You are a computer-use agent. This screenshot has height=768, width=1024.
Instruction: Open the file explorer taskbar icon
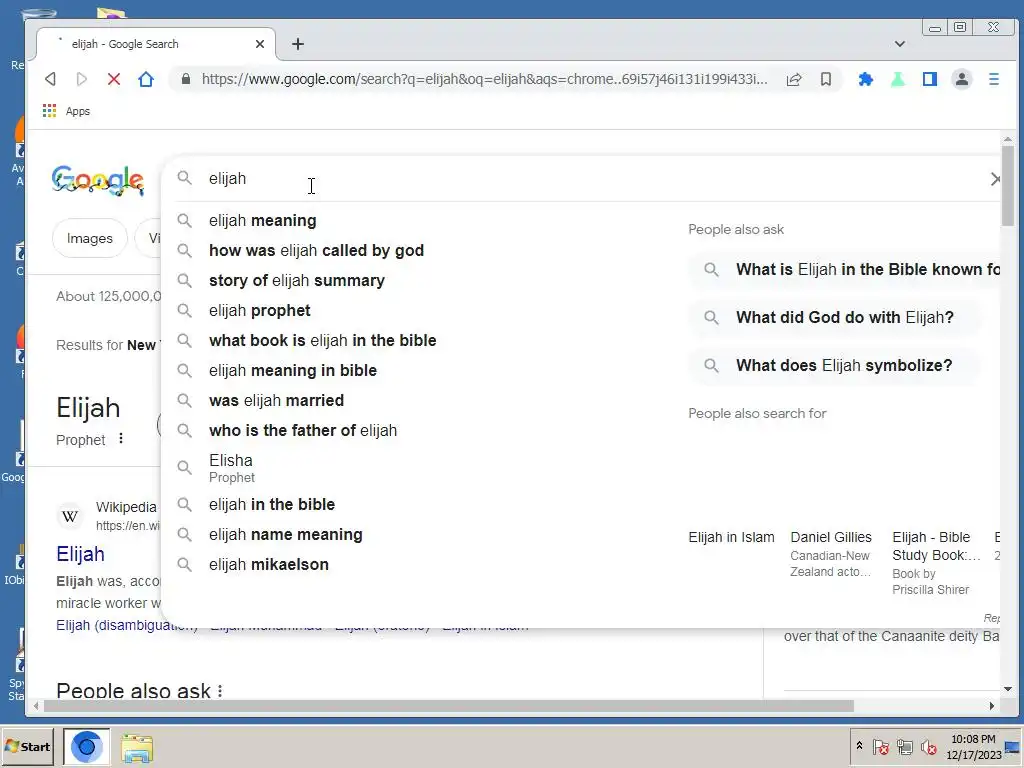(x=137, y=748)
